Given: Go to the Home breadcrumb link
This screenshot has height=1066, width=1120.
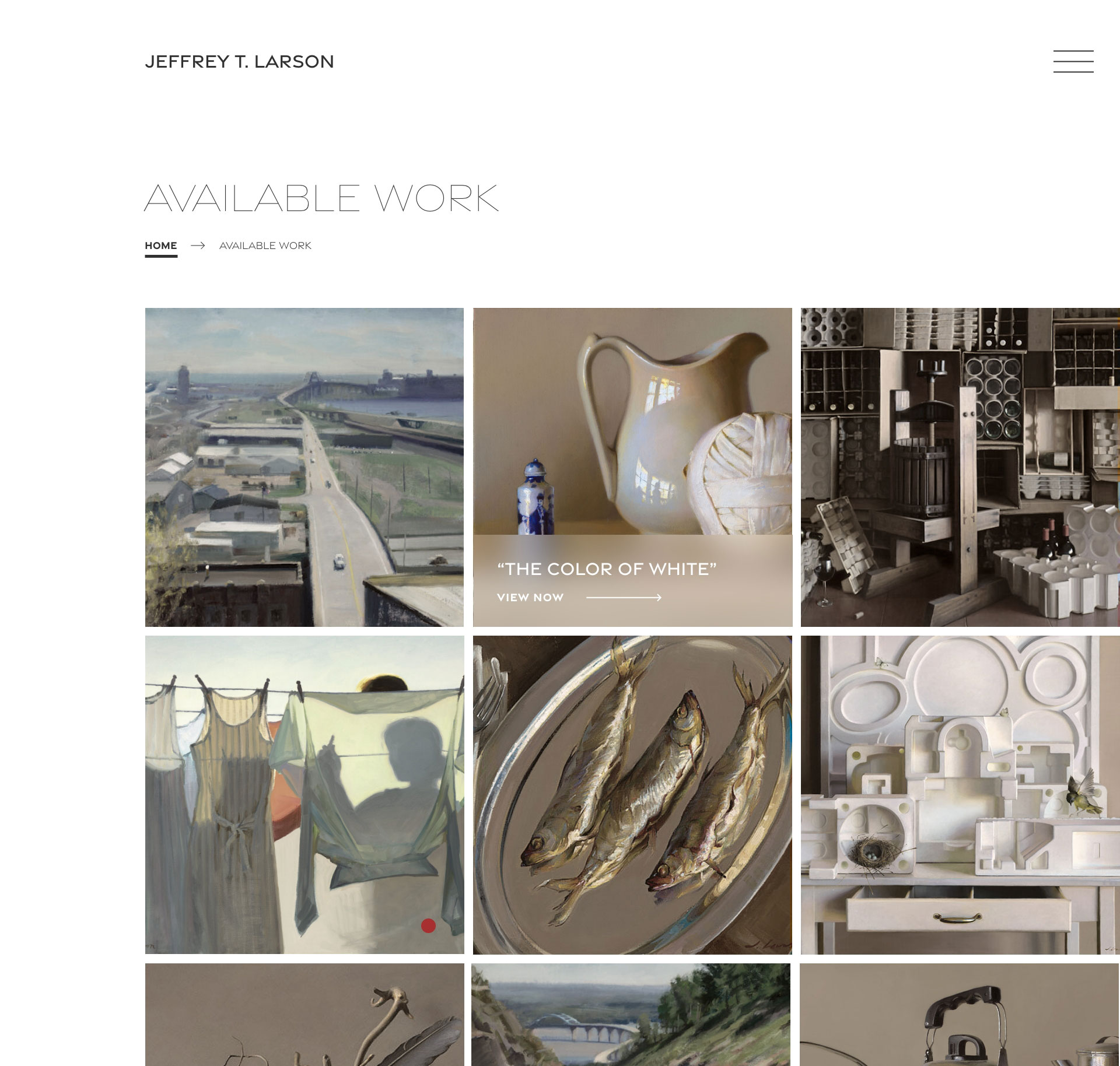Looking at the screenshot, I should point(161,246).
